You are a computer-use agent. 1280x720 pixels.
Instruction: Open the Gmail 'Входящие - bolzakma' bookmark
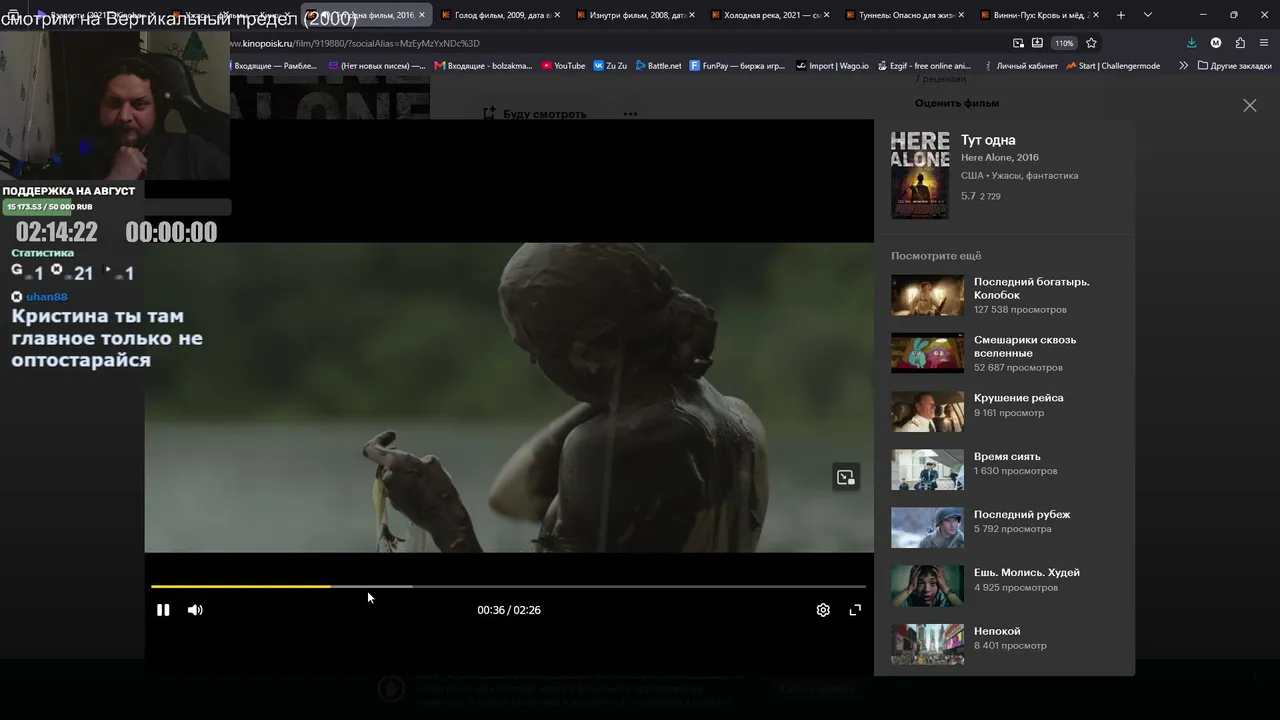click(484, 66)
